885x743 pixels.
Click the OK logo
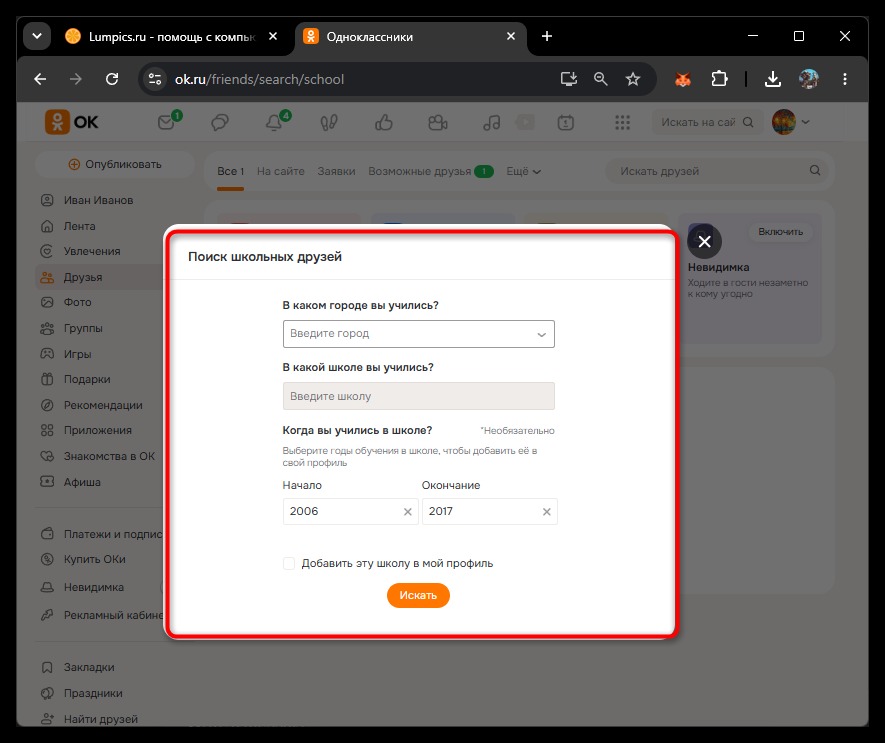72,122
